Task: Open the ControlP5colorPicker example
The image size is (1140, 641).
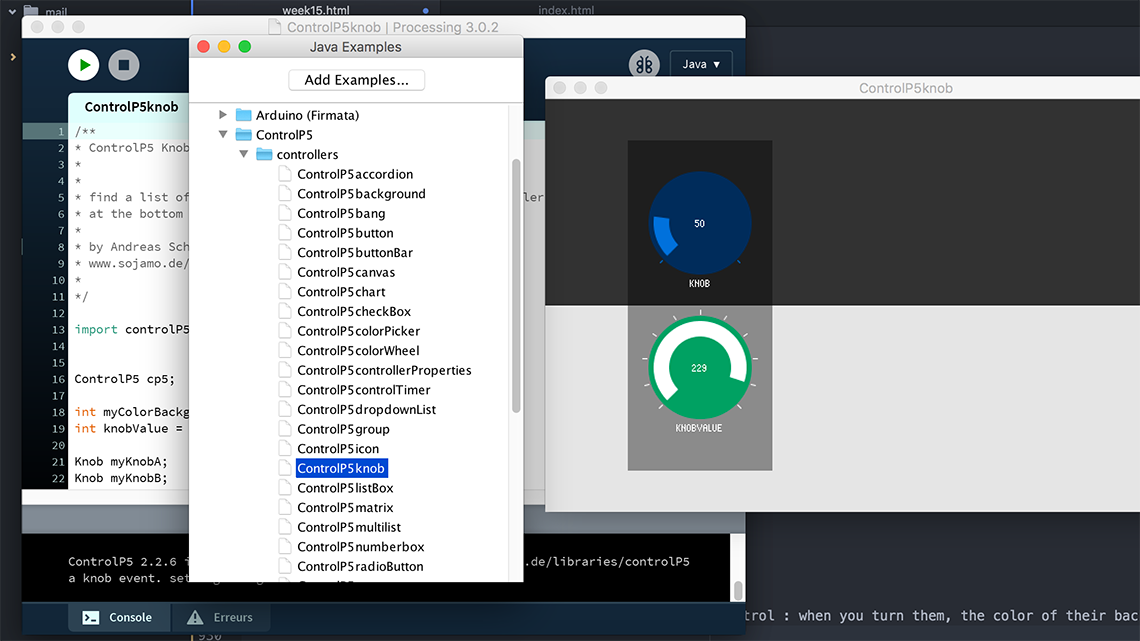Action: tap(358, 331)
